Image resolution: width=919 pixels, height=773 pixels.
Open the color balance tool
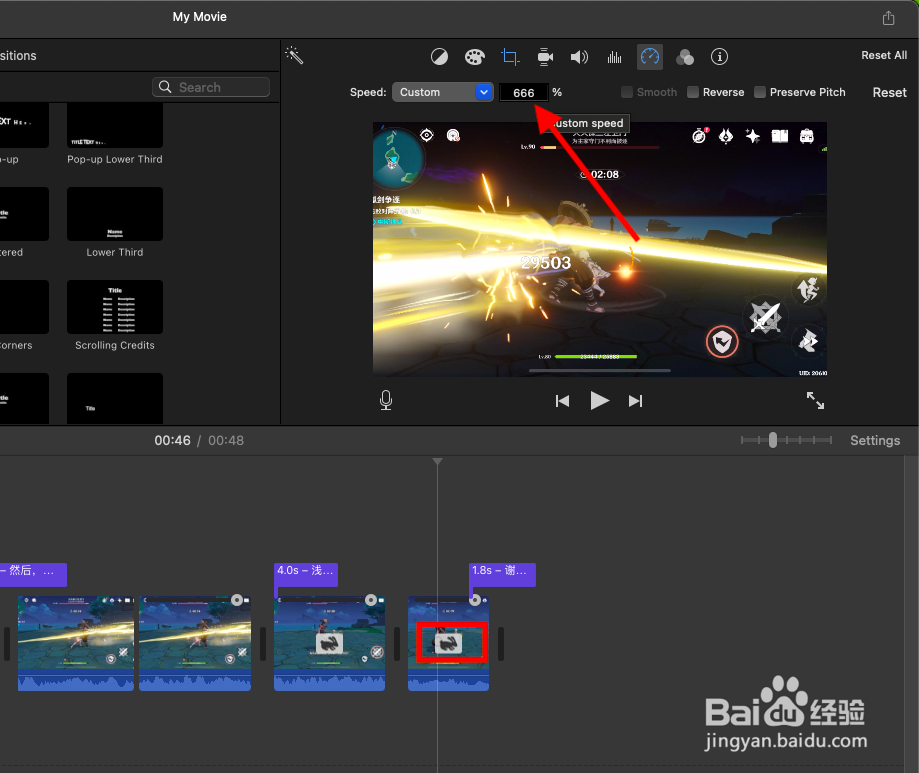(x=439, y=57)
